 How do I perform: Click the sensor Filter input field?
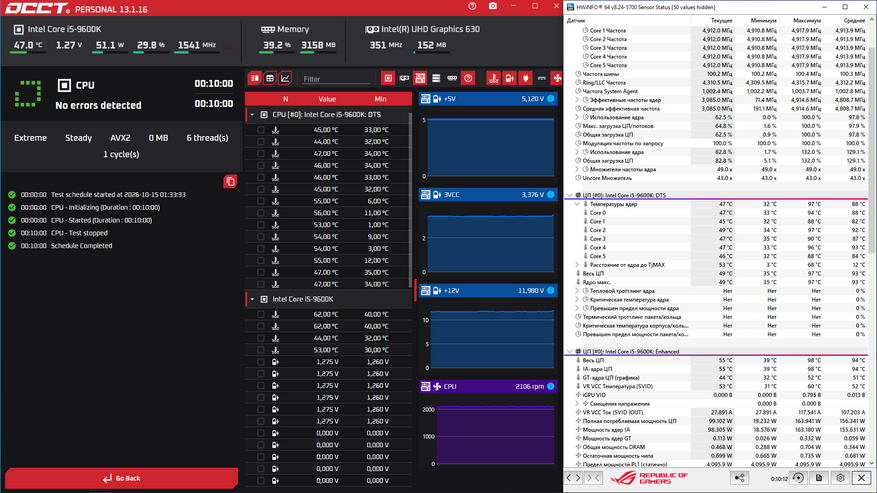(x=336, y=79)
